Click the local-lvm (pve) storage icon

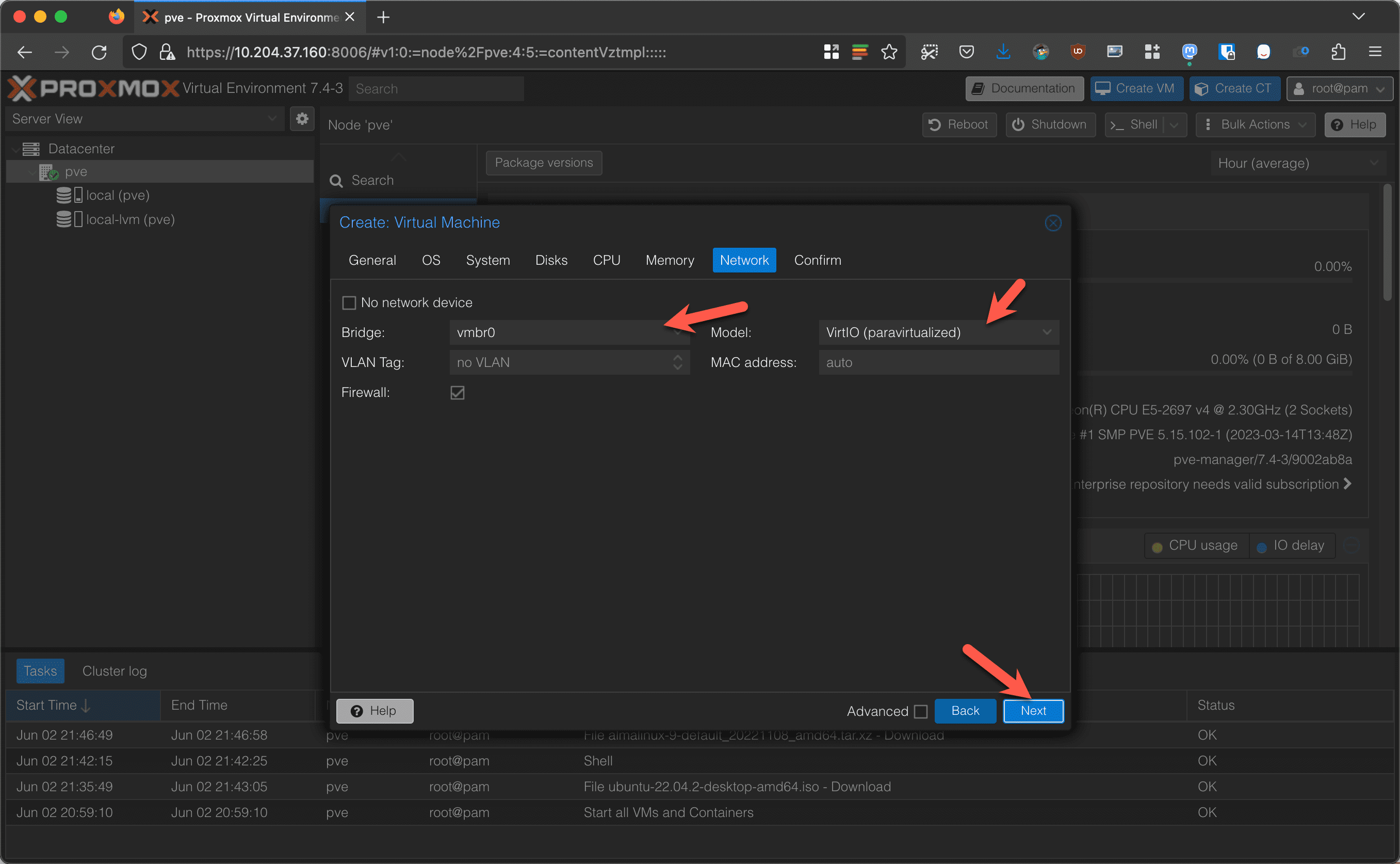click(70, 219)
